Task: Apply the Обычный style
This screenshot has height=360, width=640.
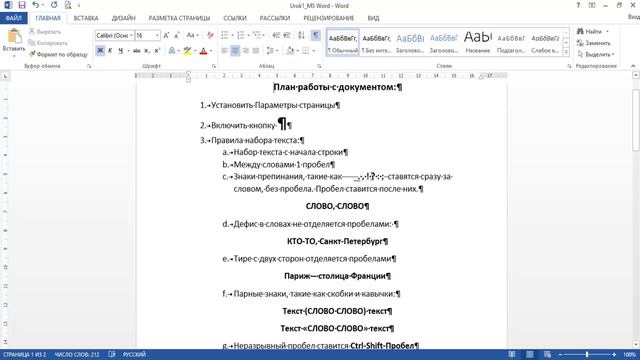Action: pyautogui.click(x=343, y=42)
